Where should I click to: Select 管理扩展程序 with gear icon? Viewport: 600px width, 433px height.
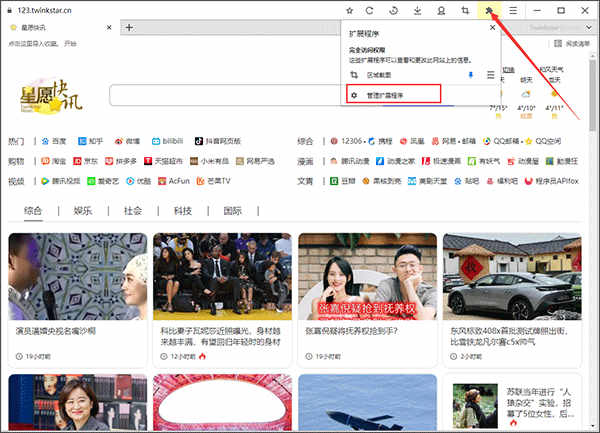394,94
